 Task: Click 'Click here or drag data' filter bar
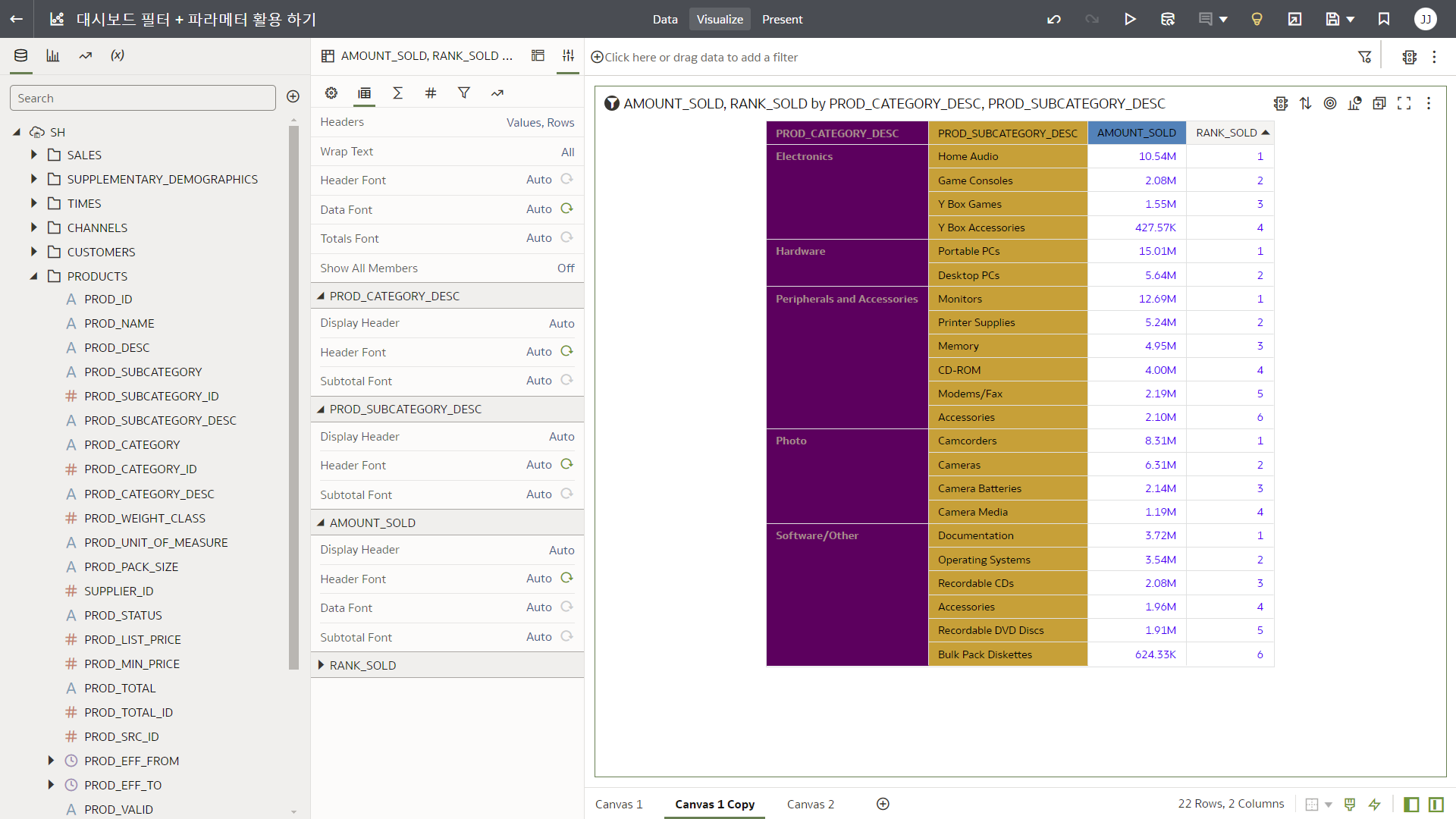(701, 57)
